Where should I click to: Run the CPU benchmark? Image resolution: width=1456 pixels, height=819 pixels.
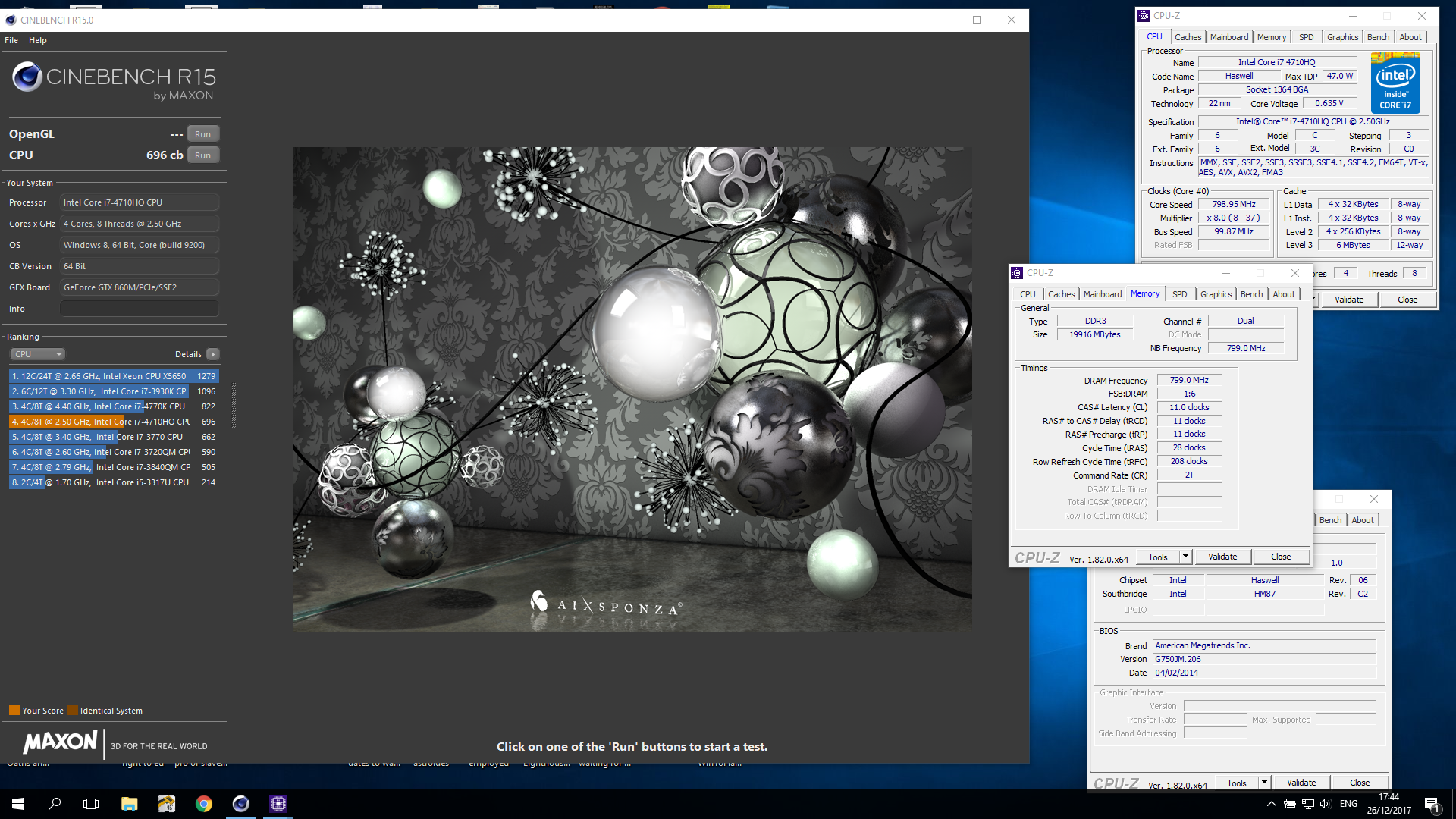click(x=202, y=155)
